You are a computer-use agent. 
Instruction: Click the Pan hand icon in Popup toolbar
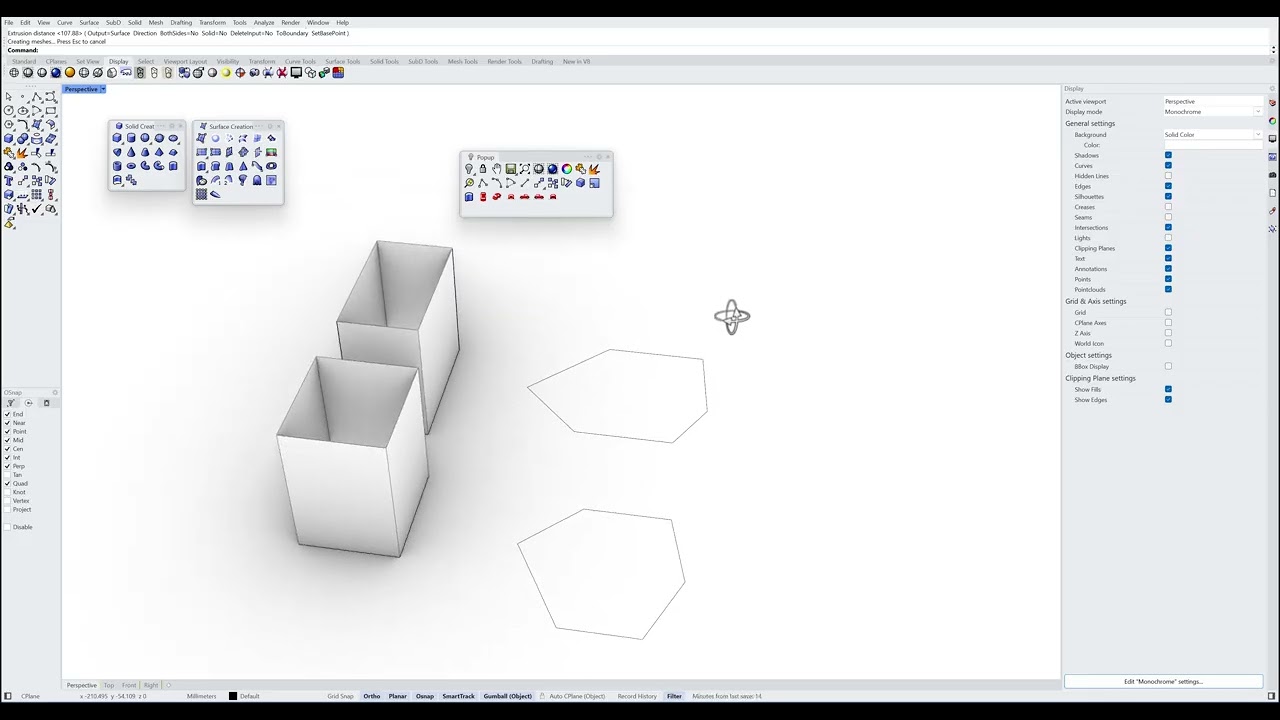(496, 169)
